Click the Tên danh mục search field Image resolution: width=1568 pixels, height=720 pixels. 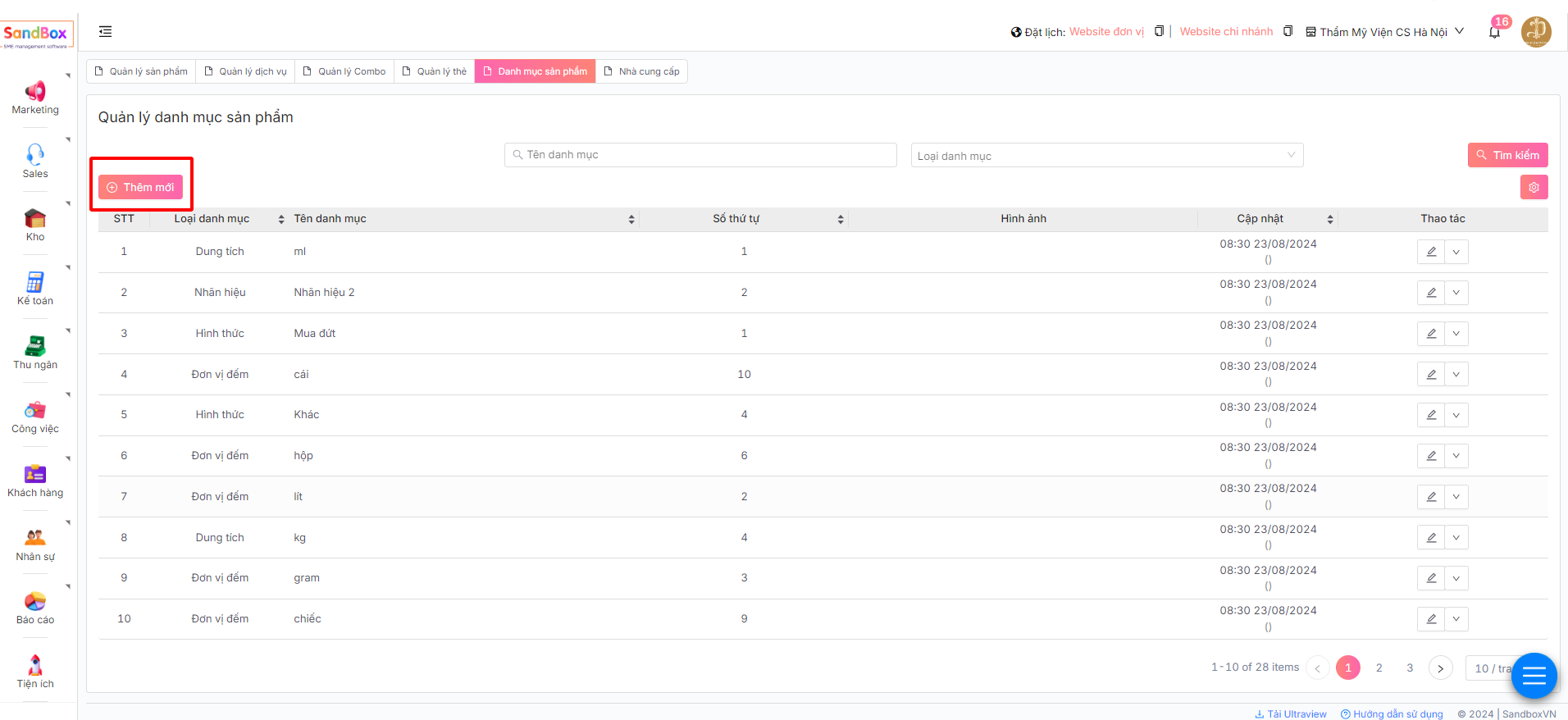pos(700,155)
